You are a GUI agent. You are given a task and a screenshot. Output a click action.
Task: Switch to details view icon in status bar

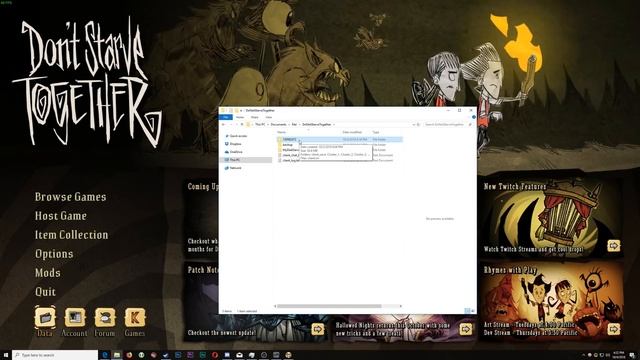point(468,311)
